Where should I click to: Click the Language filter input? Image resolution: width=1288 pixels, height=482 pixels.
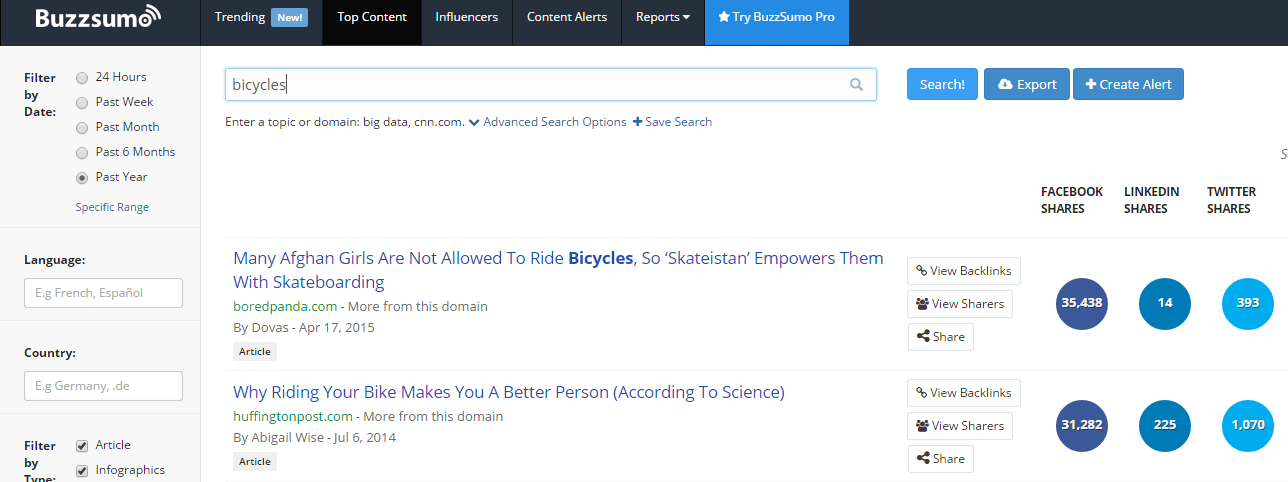(x=103, y=293)
